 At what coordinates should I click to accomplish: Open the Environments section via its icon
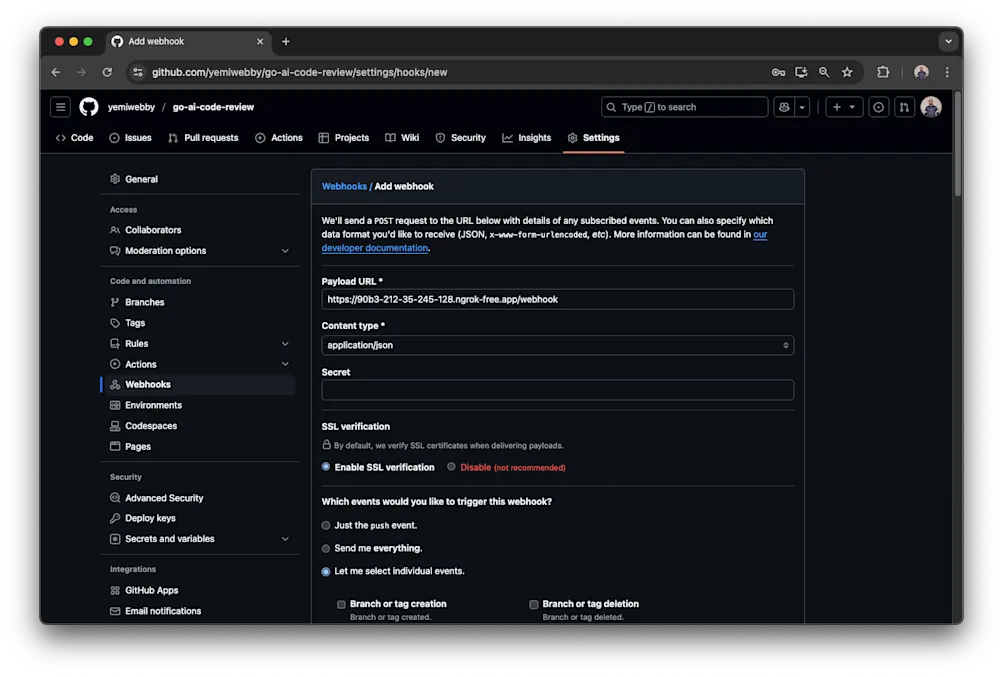click(x=118, y=405)
